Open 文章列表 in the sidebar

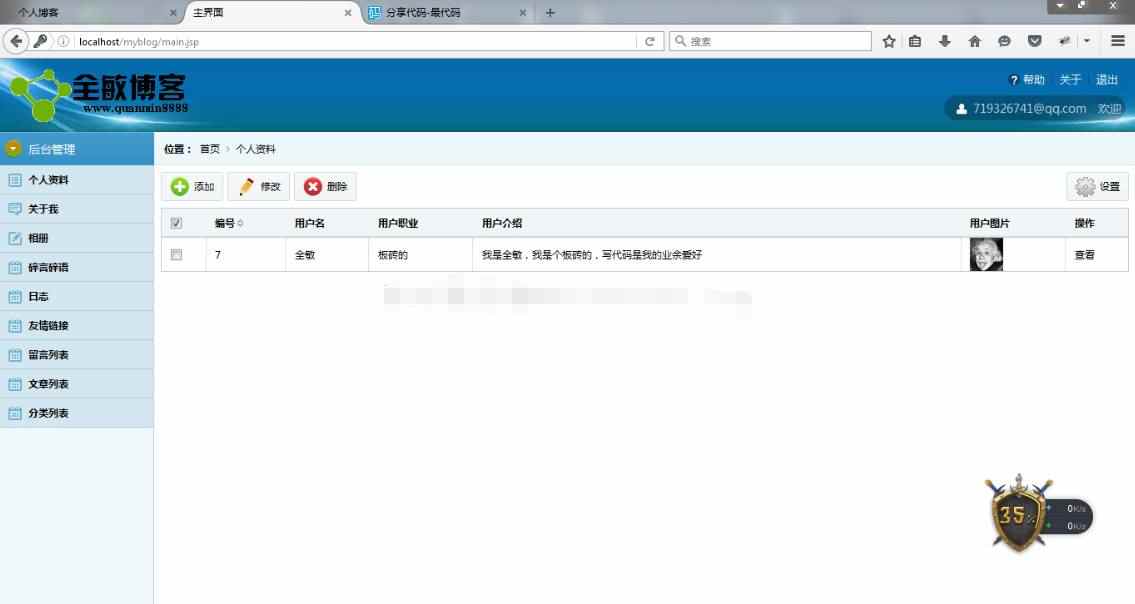[77, 384]
